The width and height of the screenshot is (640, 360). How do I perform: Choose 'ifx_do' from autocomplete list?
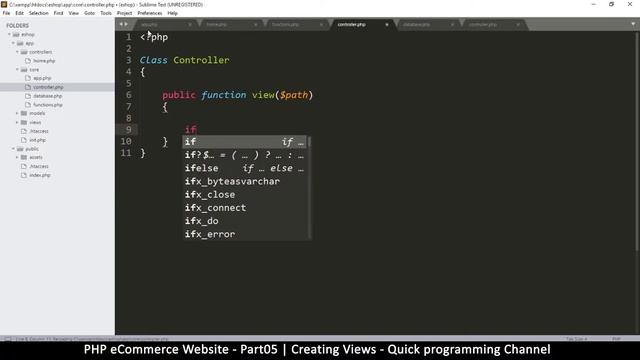click(244, 221)
